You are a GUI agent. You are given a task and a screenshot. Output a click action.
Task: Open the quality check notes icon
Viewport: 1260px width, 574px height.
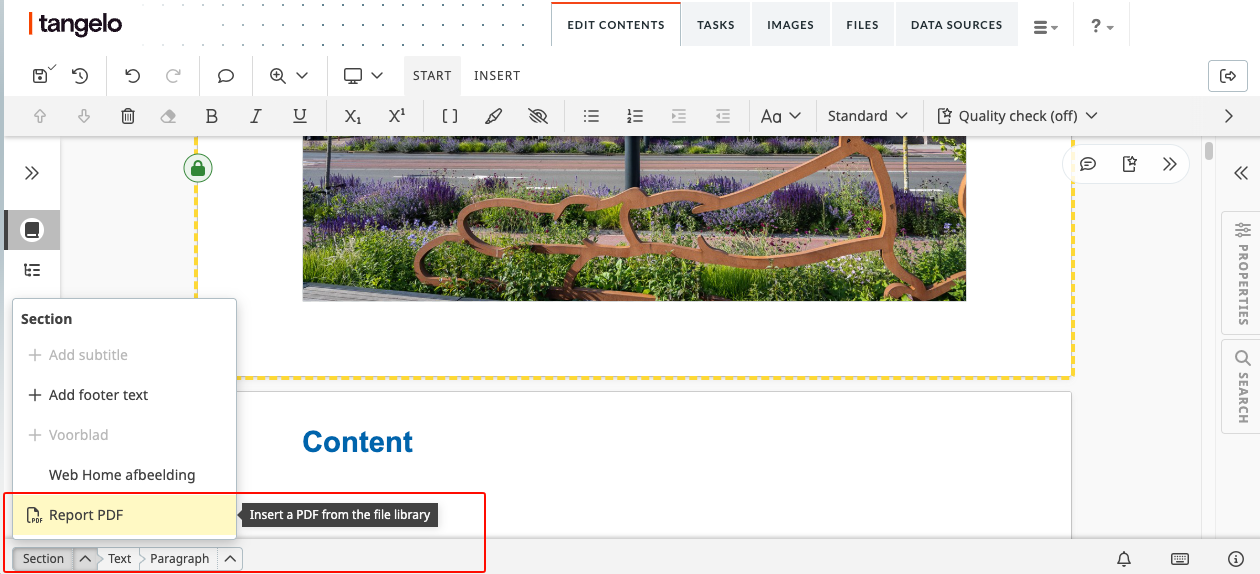[x=1129, y=164]
